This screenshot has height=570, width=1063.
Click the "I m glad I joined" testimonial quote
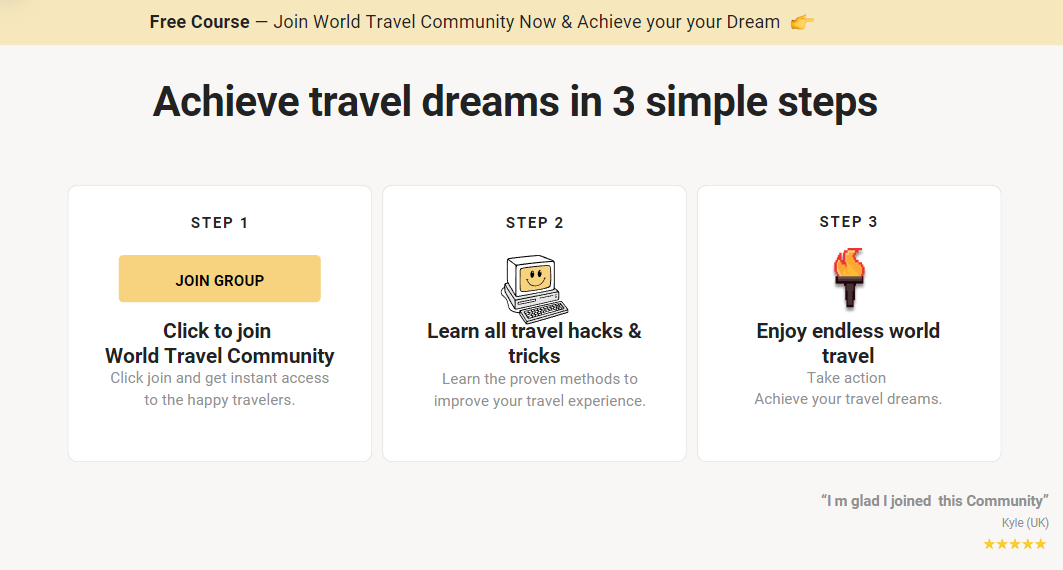pos(934,501)
